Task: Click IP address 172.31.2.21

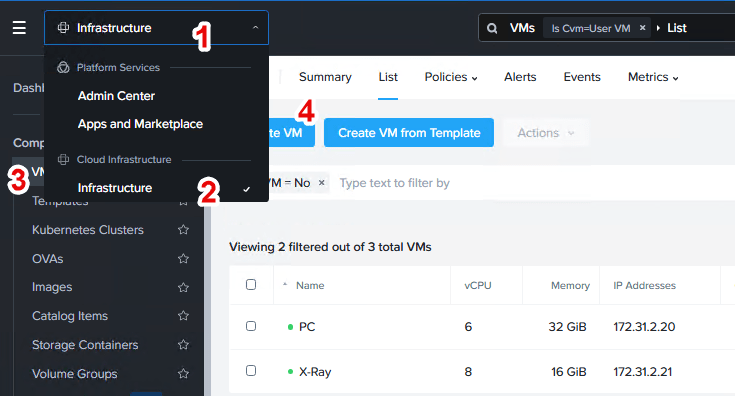Action: (x=643, y=372)
